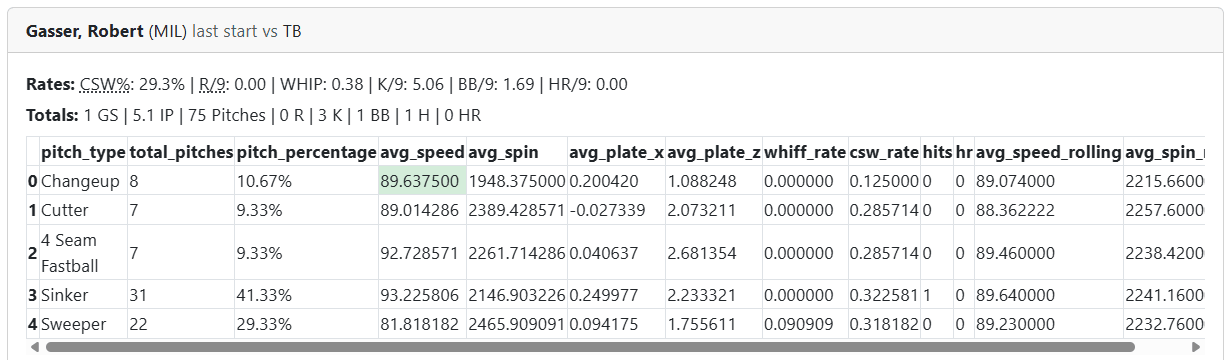This screenshot has width=1232, height=360.
Task: Click Sinker hits value 1
Action: (937, 295)
